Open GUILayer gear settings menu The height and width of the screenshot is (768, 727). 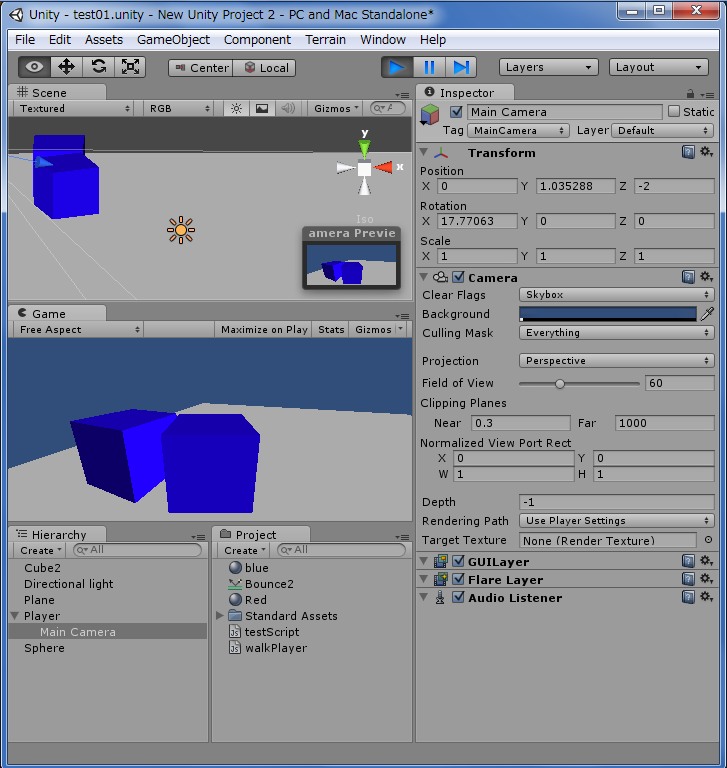pyautogui.click(x=706, y=561)
